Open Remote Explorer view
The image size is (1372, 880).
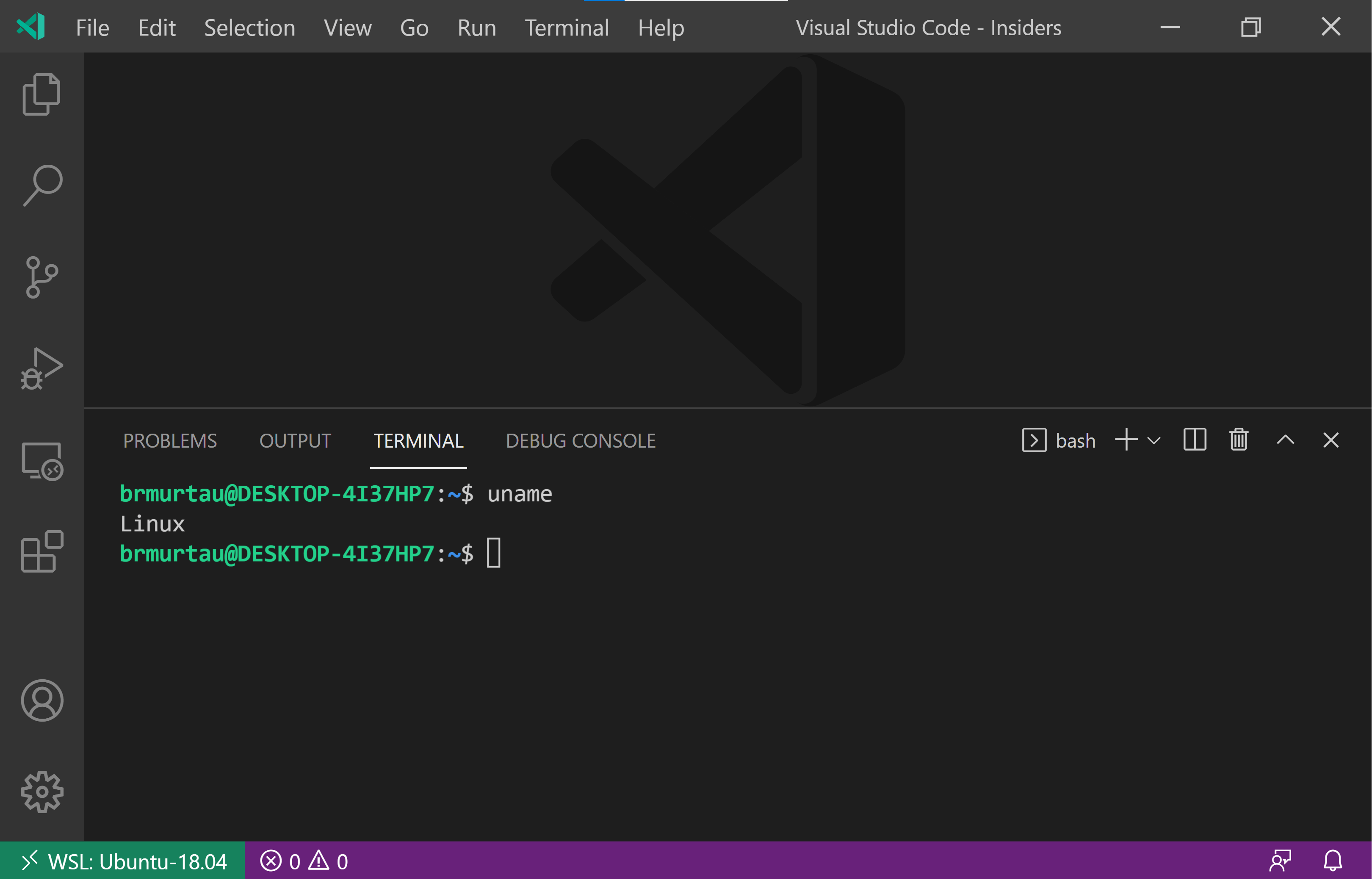[x=42, y=461]
